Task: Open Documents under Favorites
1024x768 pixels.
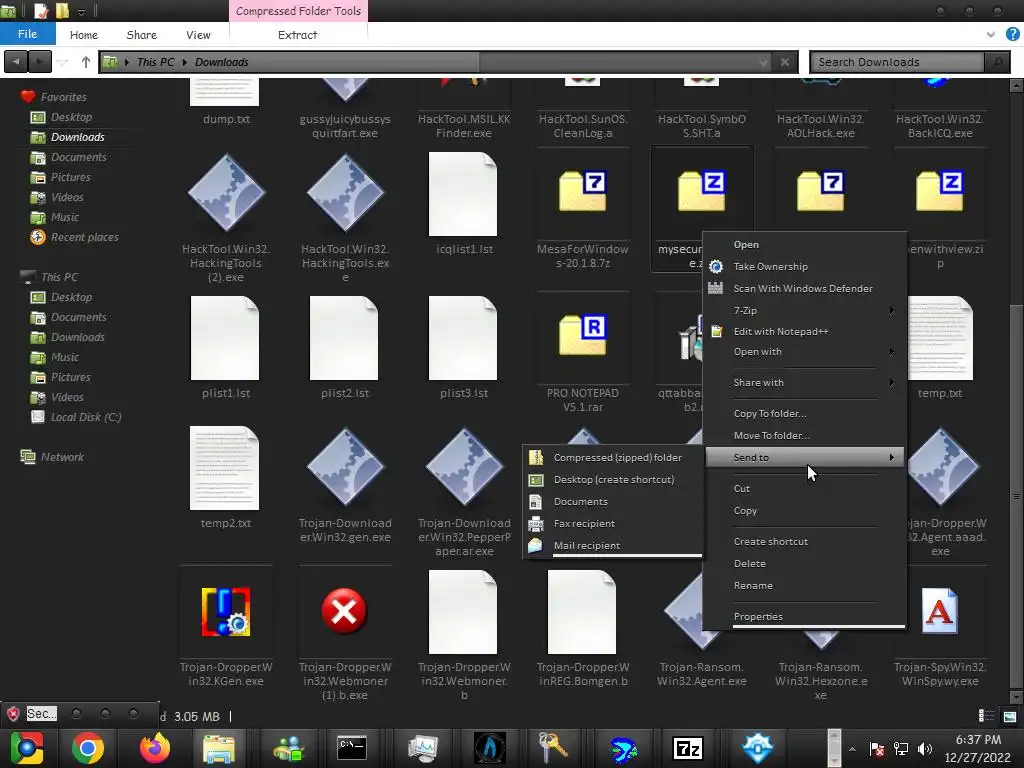Action: pyautogui.click(x=78, y=157)
